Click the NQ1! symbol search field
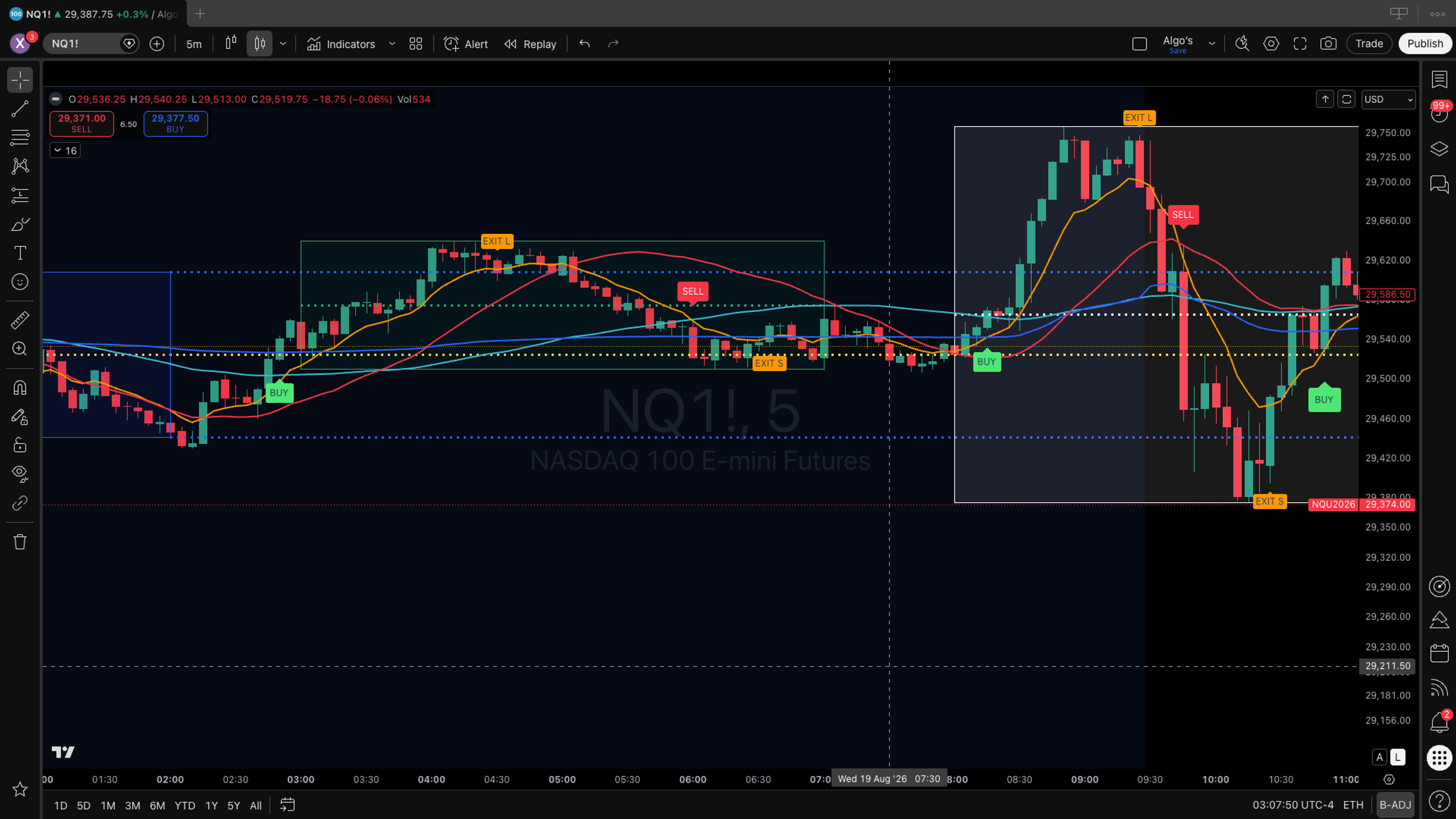Screen dimensions: 1456x819 coord(84,44)
